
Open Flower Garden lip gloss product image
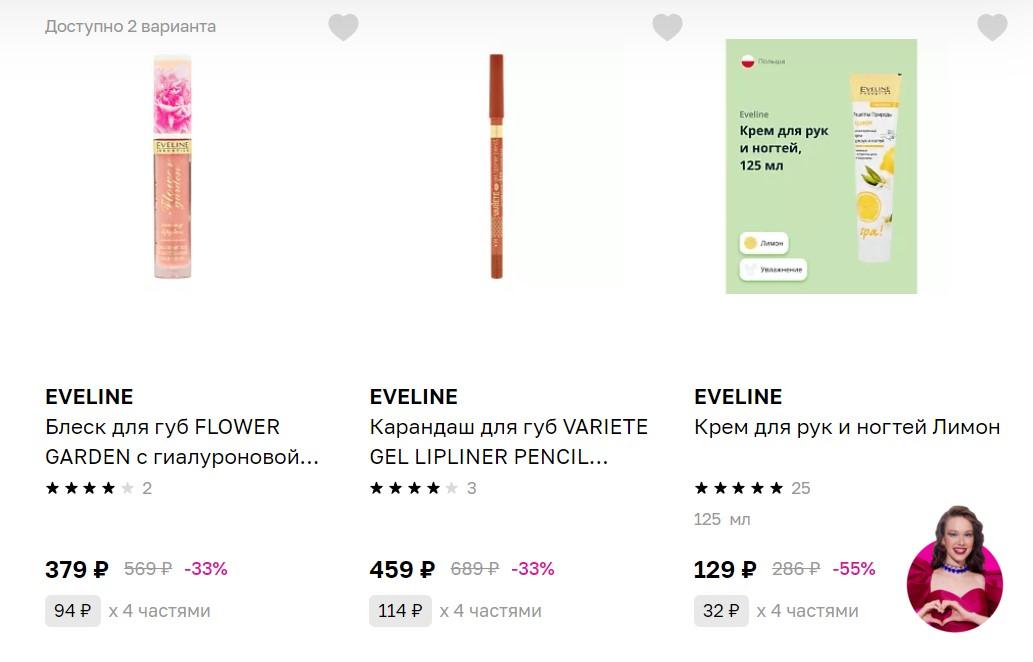tap(171, 167)
